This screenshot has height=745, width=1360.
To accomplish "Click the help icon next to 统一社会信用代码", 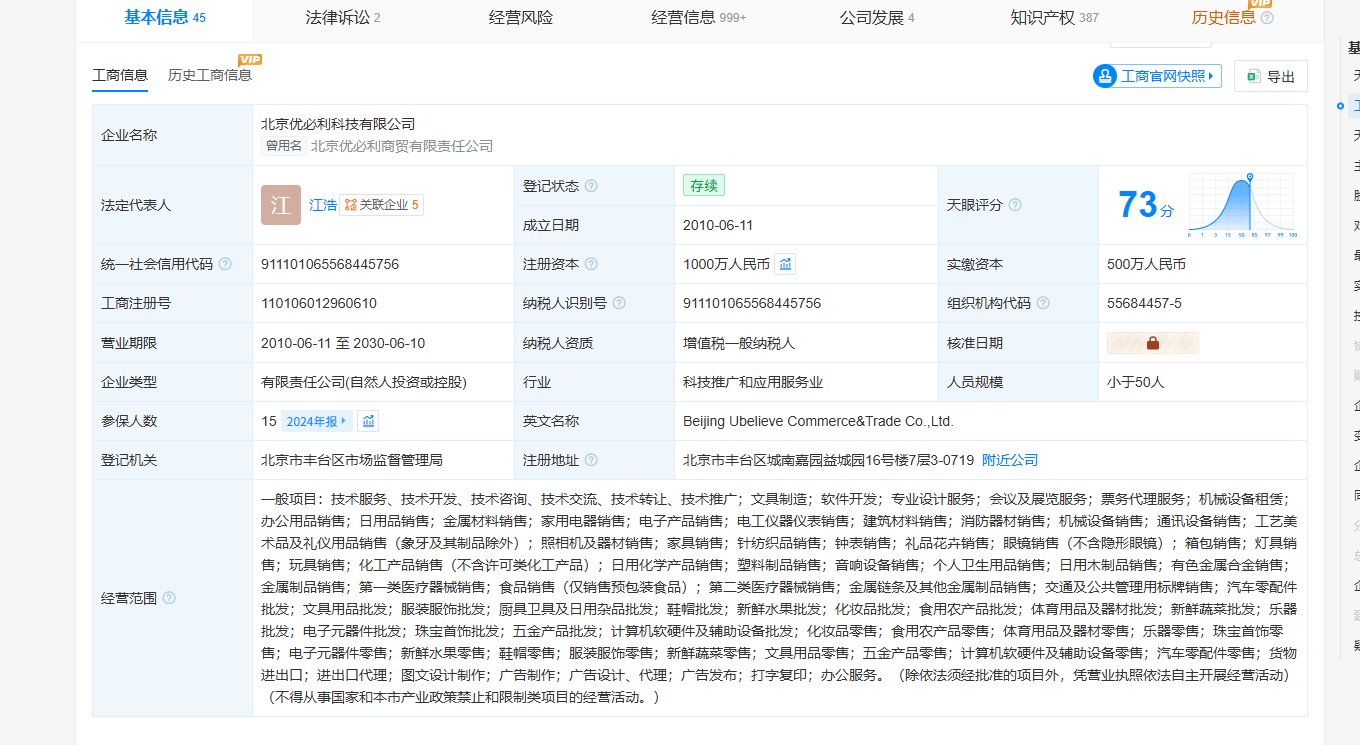I will tap(225, 264).
